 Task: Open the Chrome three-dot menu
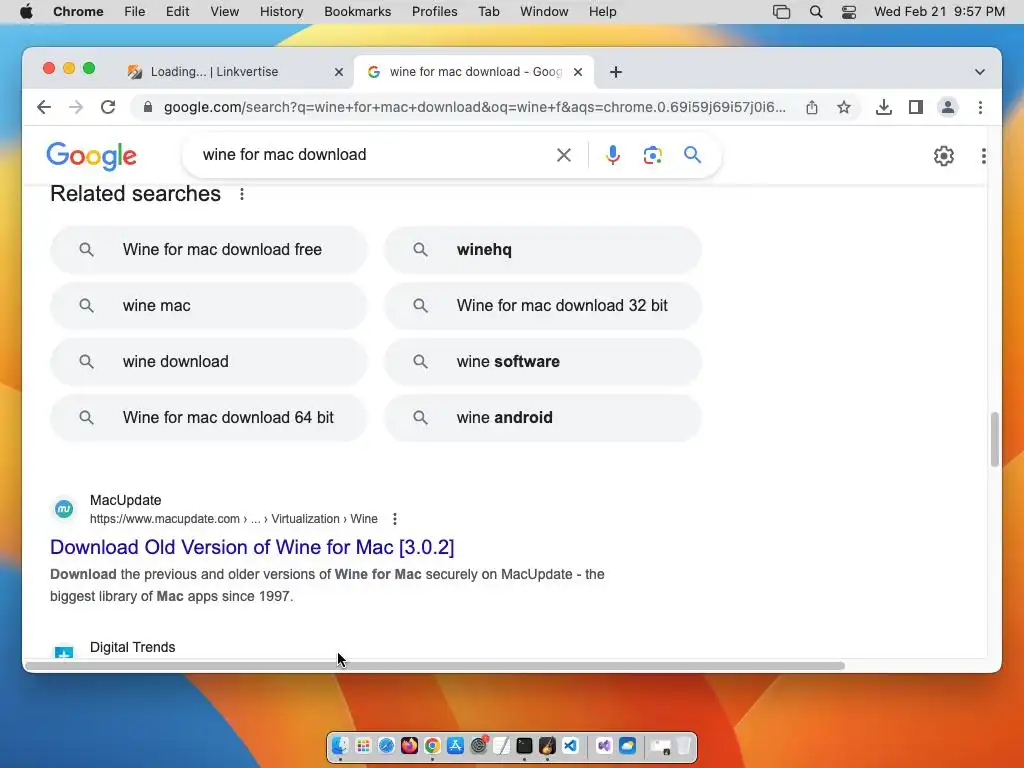pos(980,107)
